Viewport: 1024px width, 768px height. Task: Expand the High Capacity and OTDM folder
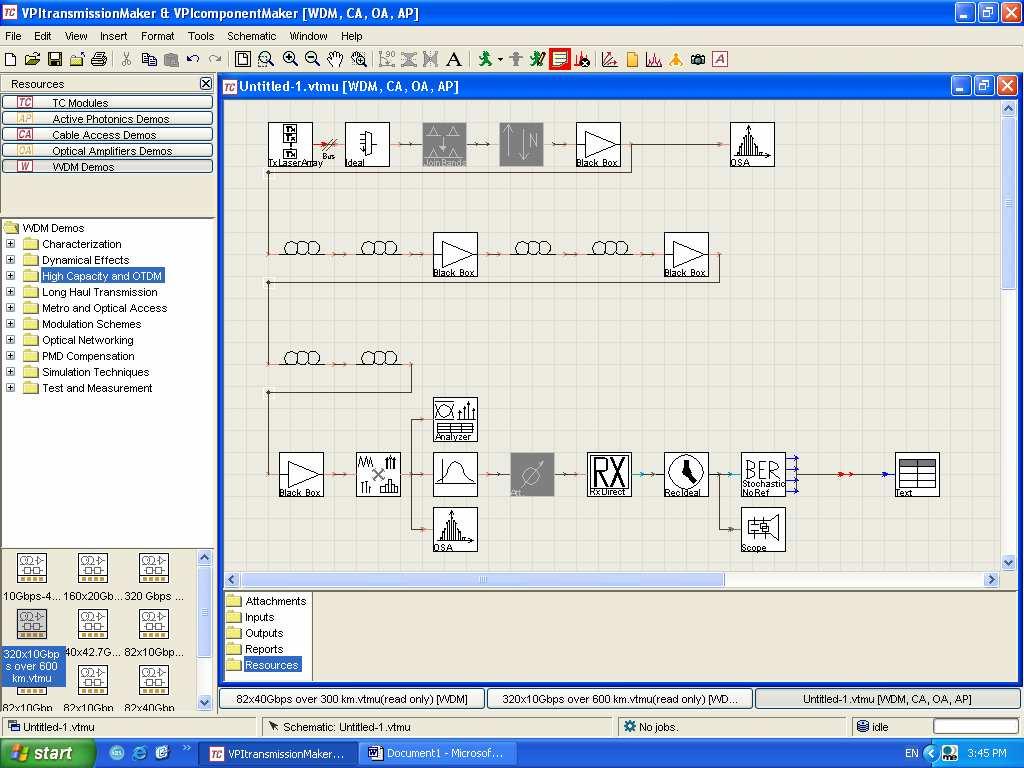click(10, 276)
